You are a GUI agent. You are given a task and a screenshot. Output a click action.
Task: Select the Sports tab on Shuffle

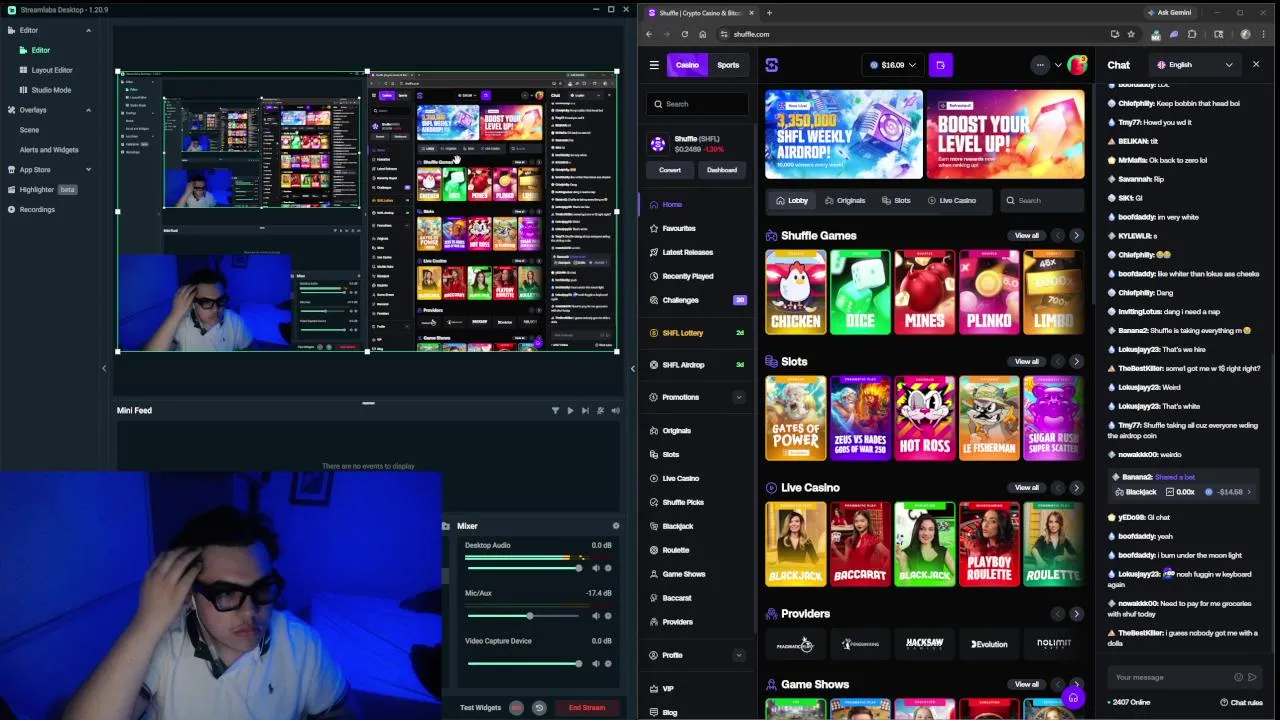point(728,65)
